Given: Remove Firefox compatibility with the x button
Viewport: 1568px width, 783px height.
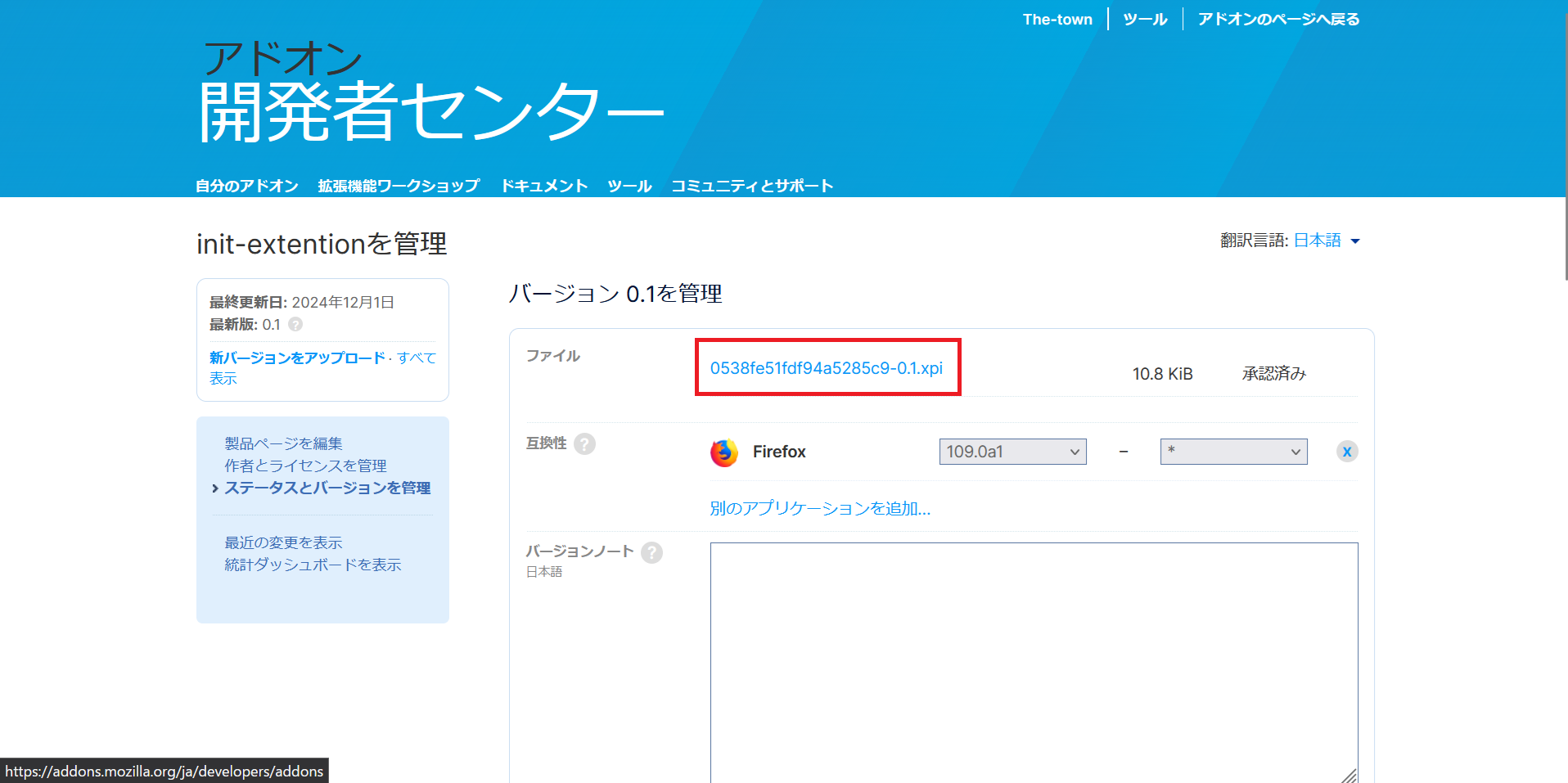Looking at the screenshot, I should 1347,452.
